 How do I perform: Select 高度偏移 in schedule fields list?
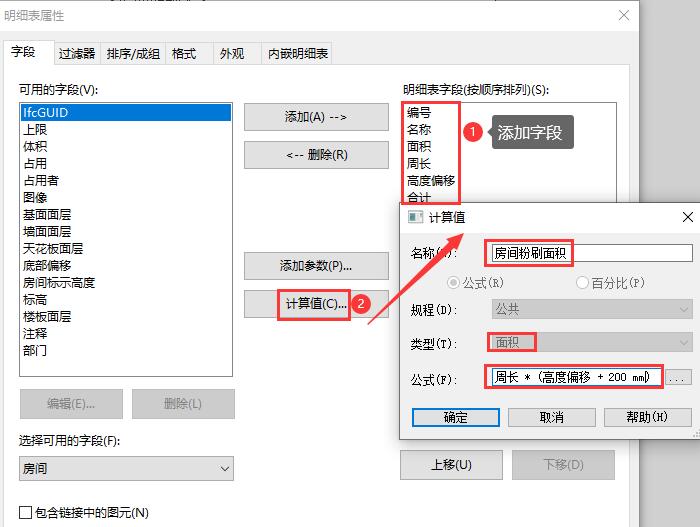coord(431,180)
